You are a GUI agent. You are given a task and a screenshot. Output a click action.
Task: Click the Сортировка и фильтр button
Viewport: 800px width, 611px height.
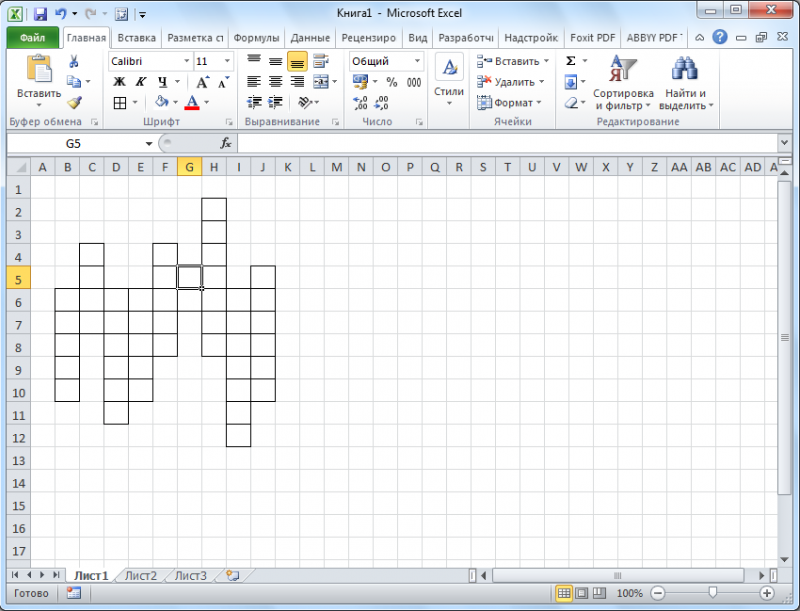coord(623,83)
